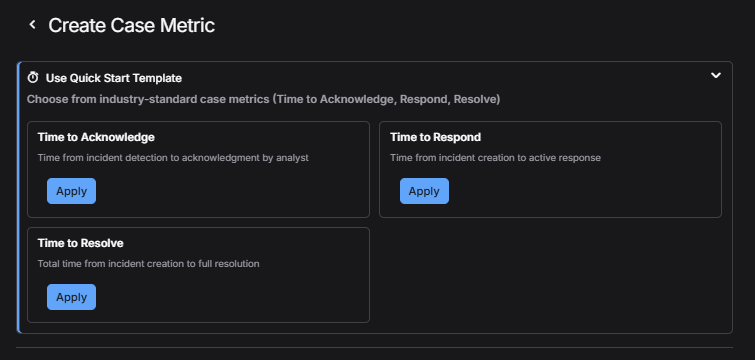The height and width of the screenshot is (360, 755).
Task: Click 'Time from incident creation to active response' text
Action: (x=495, y=158)
